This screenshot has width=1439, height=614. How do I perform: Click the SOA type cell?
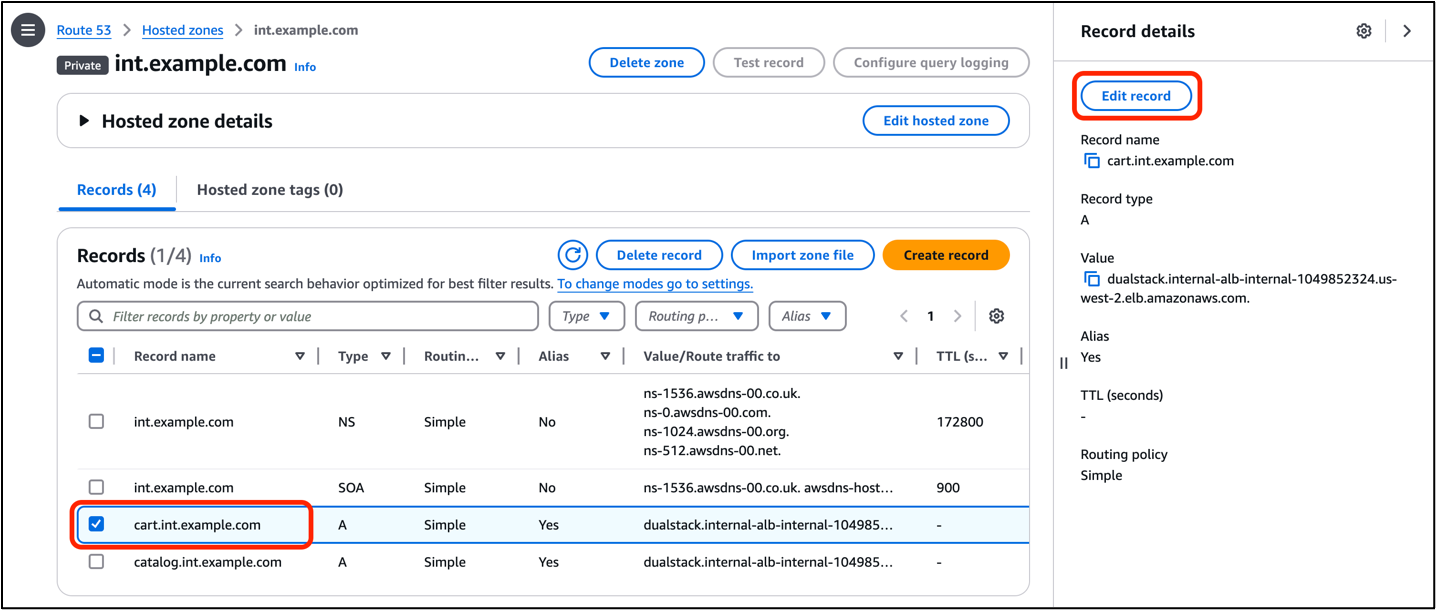pos(351,488)
